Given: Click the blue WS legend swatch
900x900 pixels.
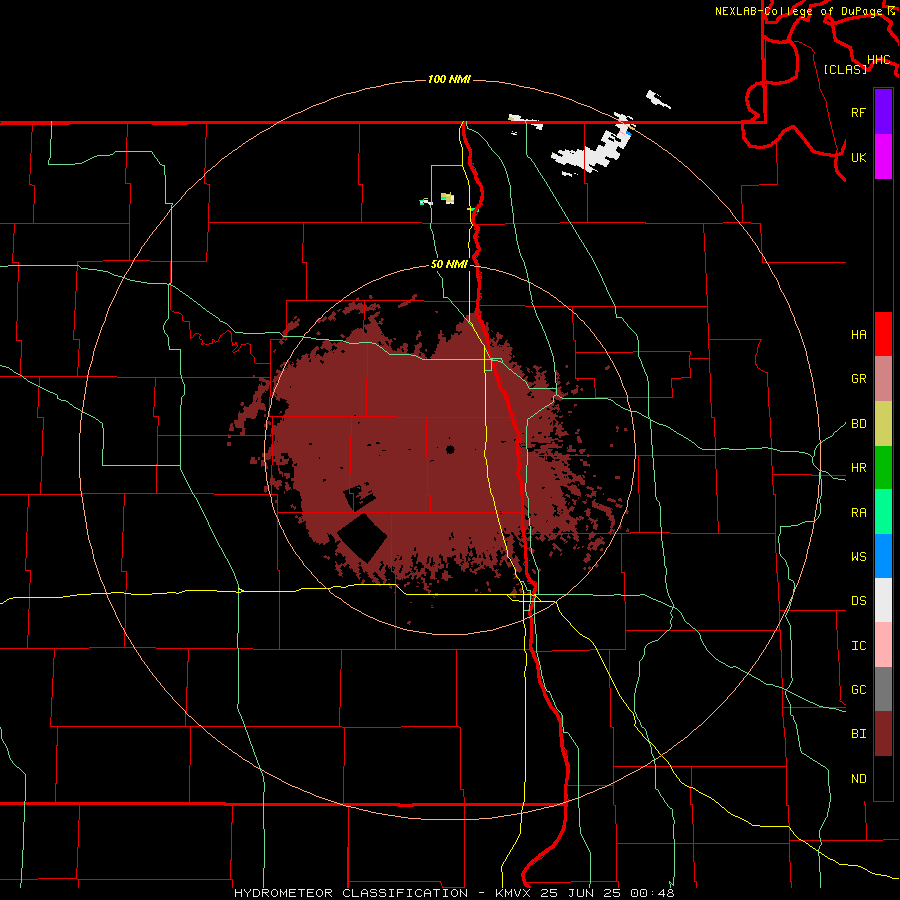Looking at the screenshot, I should (x=883, y=556).
